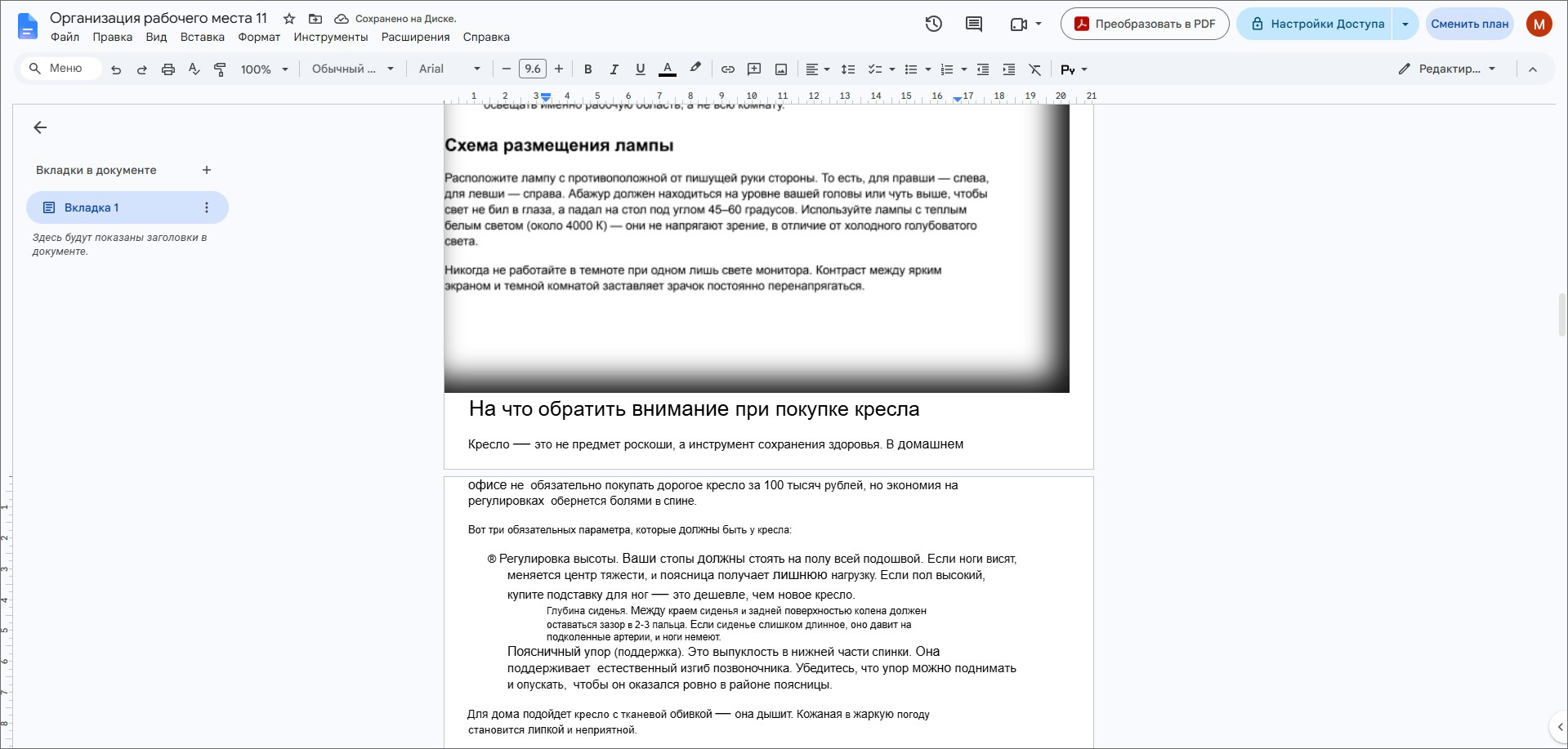Screen dimensions: 1568x749
Task: Decrease the font size with minus
Action: [x=507, y=69]
